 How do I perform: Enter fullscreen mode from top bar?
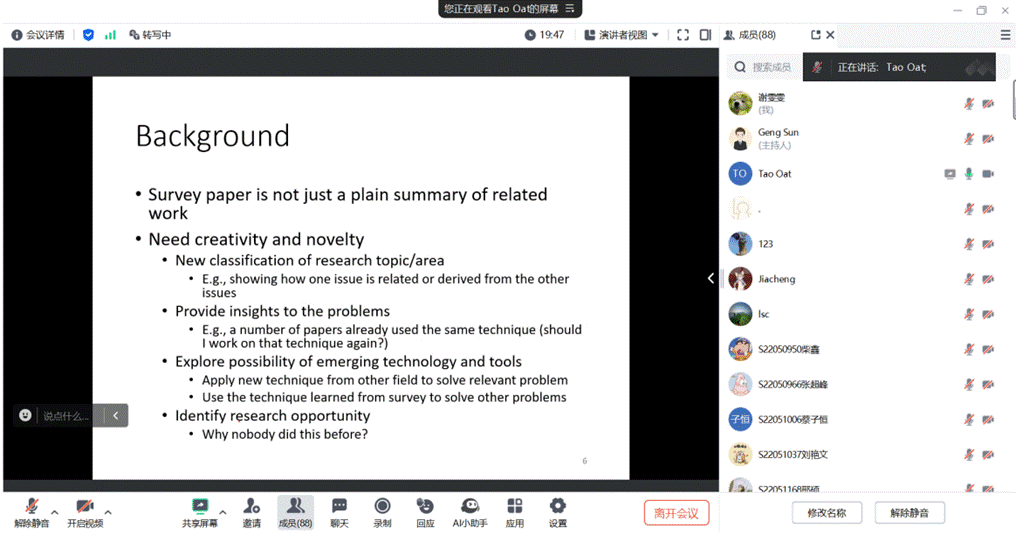(683, 35)
